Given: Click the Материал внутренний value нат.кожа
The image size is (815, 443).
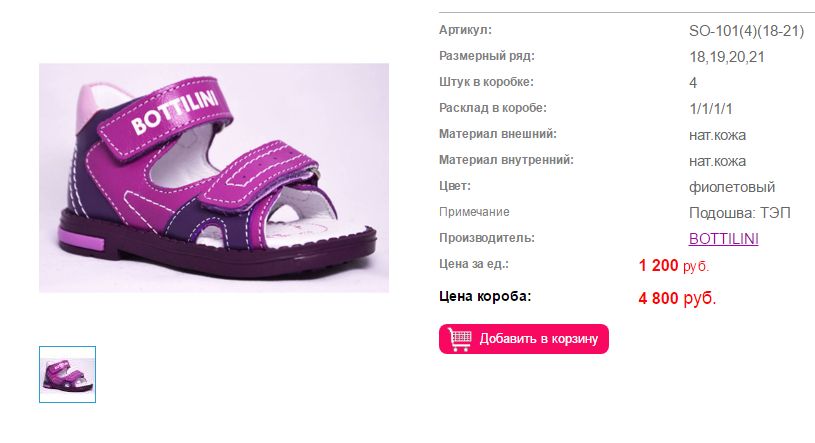Looking at the screenshot, I should [x=717, y=161].
